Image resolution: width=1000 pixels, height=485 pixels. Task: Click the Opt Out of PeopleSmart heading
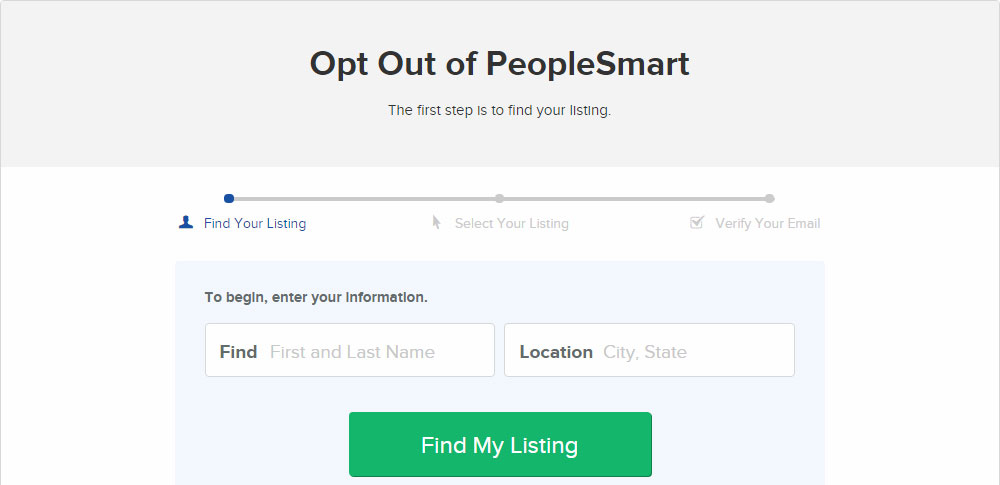point(499,64)
